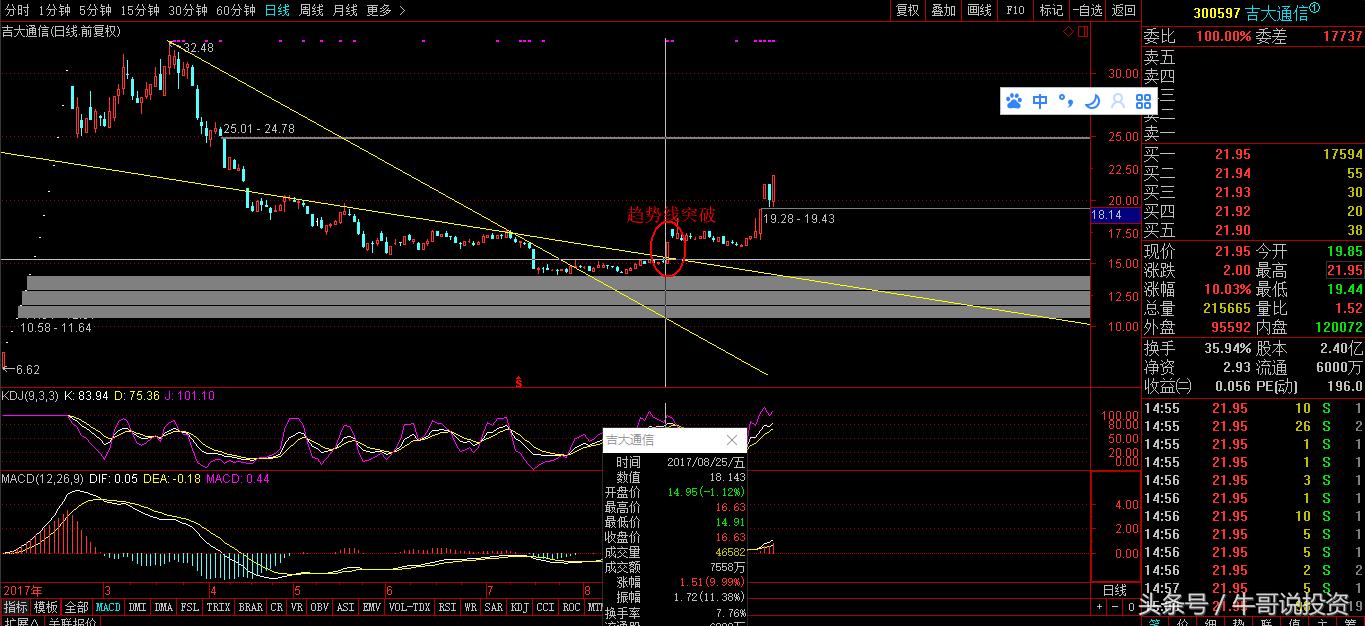Switch to the 周线 weekly chart
The height and width of the screenshot is (626, 1365).
pos(311,10)
